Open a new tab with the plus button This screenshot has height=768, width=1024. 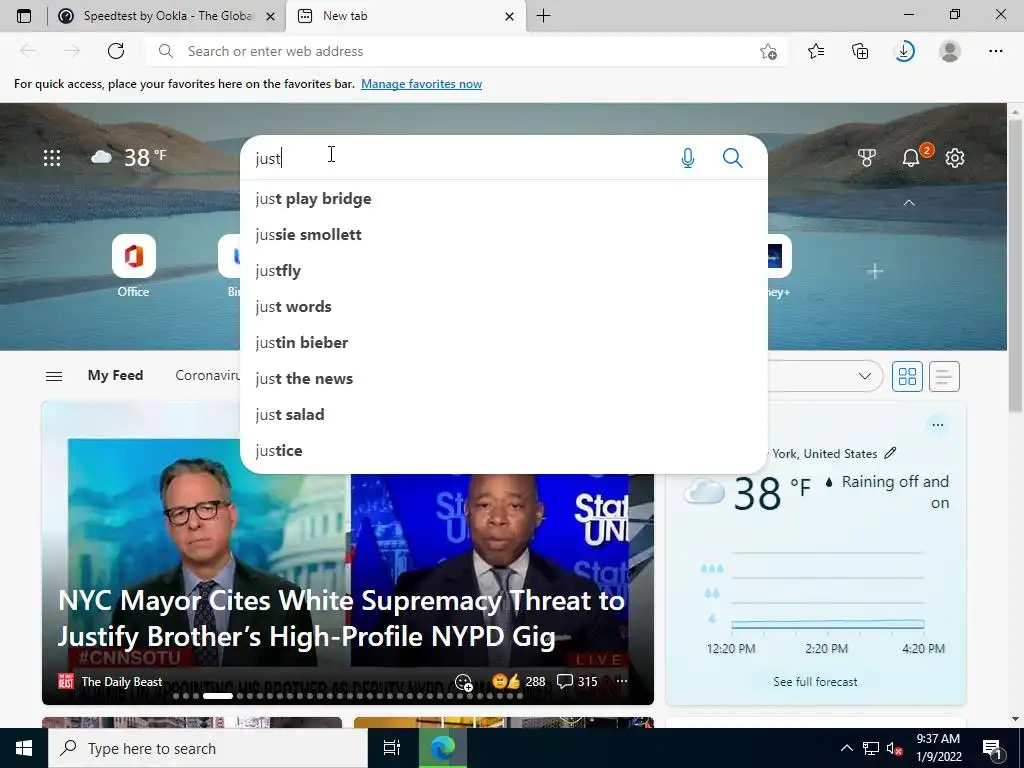543,16
